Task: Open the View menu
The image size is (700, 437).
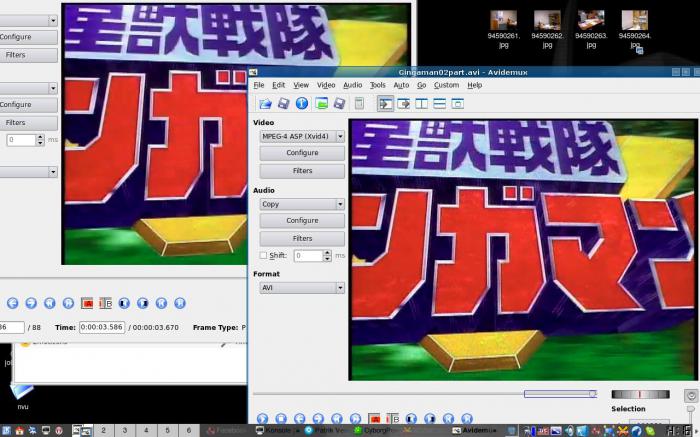Action: 301,85
